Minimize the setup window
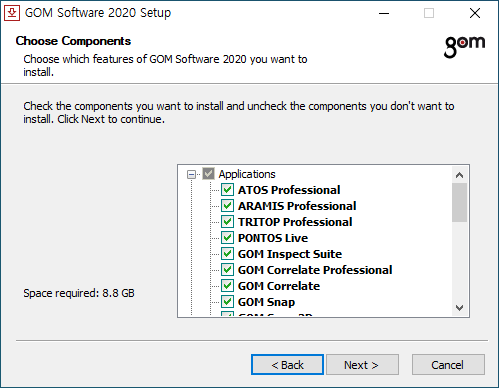The image size is (499, 388). pyautogui.click(x=384, y=13)
